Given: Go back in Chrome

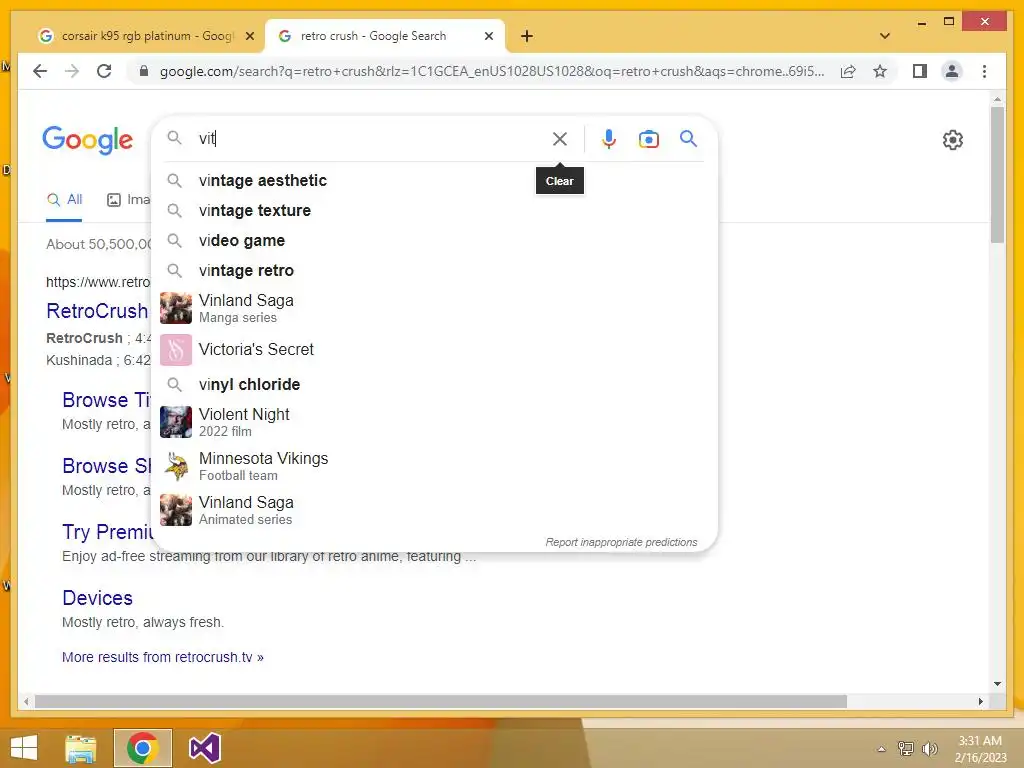Looking at the screenshot, I should click(40, 71).
